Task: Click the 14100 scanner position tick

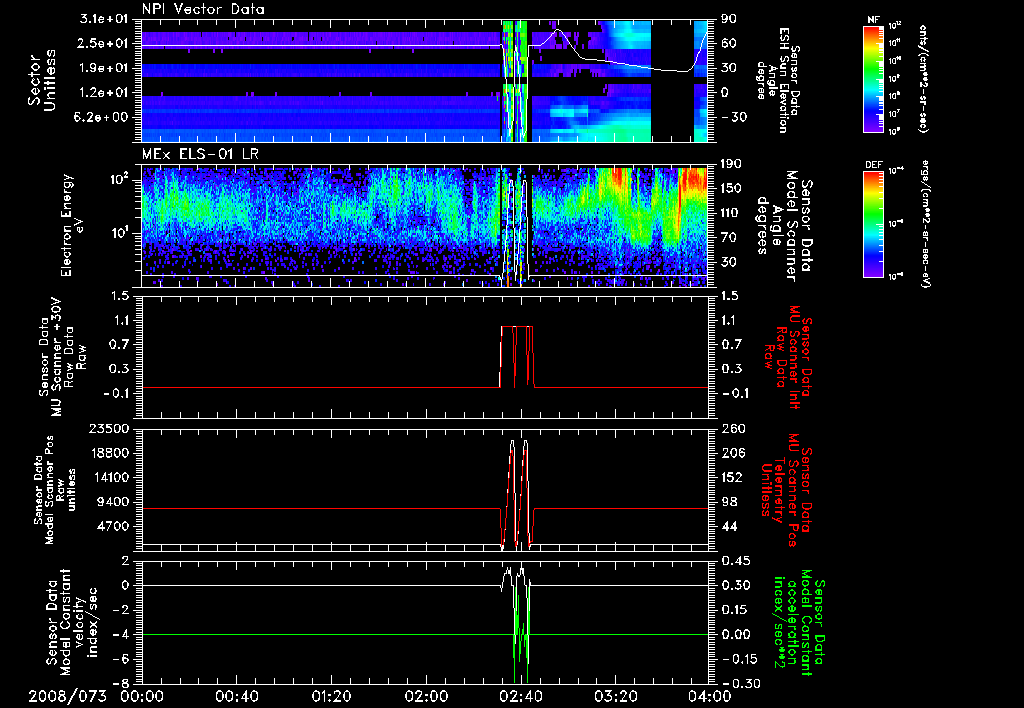Action: point(109,477)
